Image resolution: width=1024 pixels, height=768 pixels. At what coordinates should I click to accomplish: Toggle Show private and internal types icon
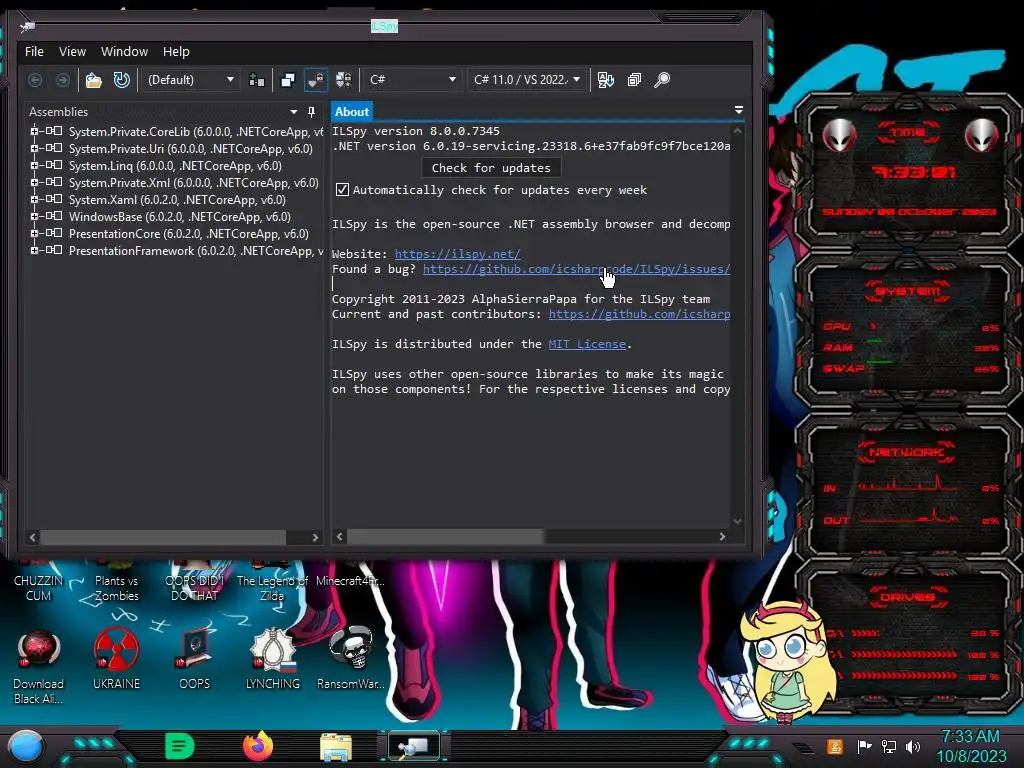click(315, 80)
